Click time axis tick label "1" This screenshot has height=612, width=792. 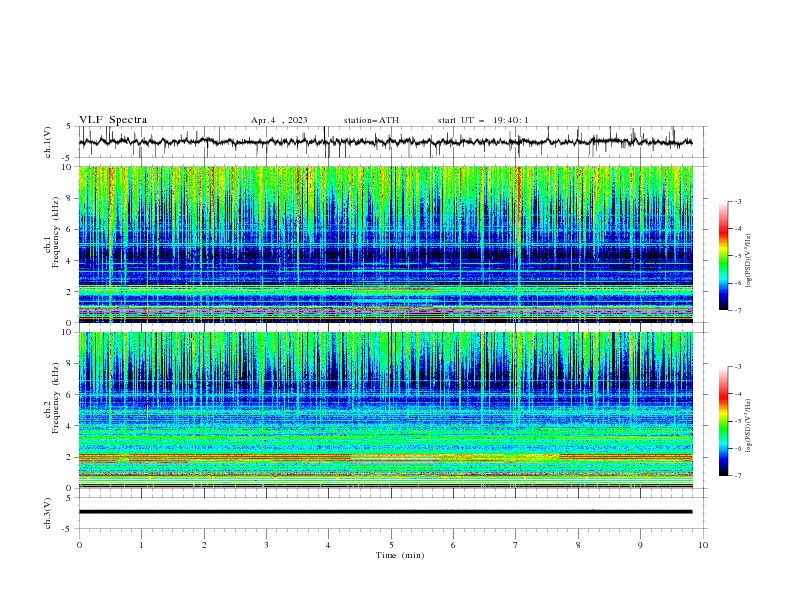click(141, 545)
